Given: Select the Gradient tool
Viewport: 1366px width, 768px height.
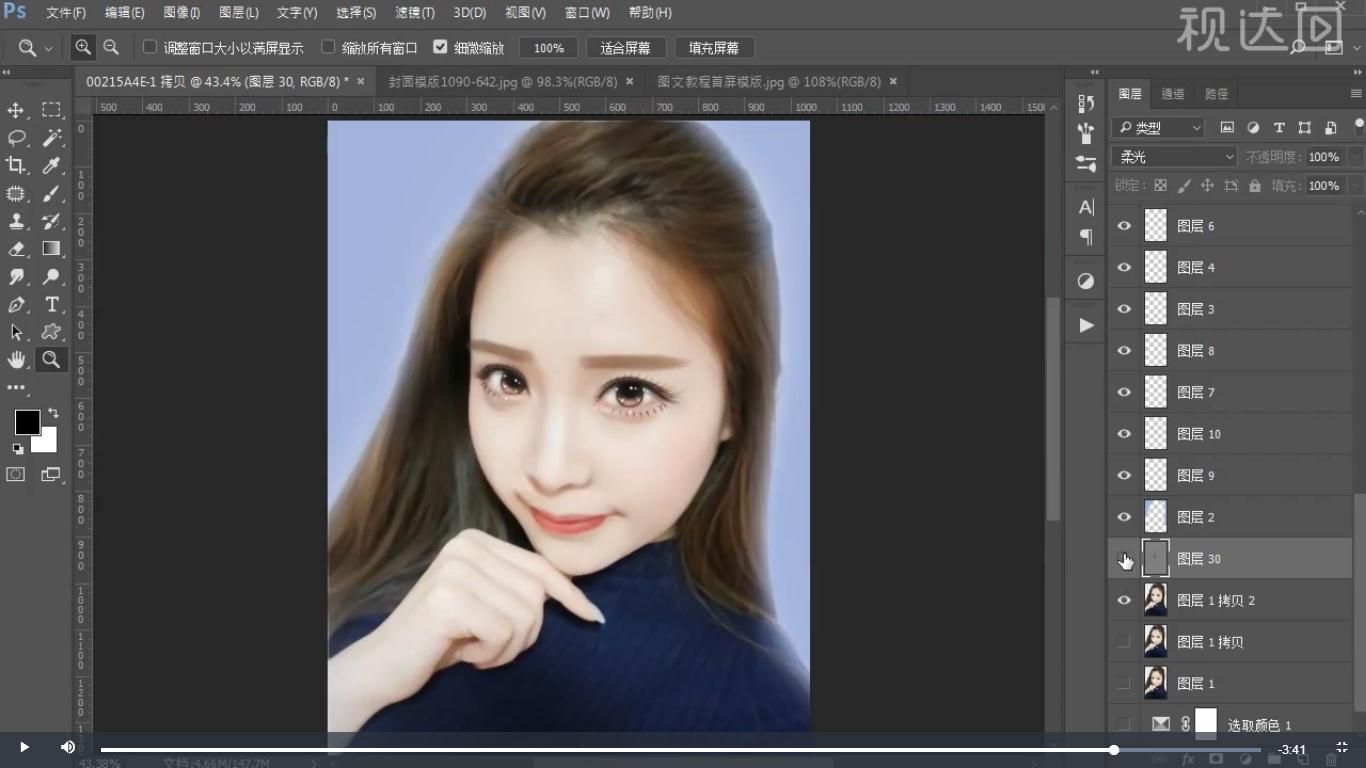Looking at the screenshot, I should click(x=51, y=249).
